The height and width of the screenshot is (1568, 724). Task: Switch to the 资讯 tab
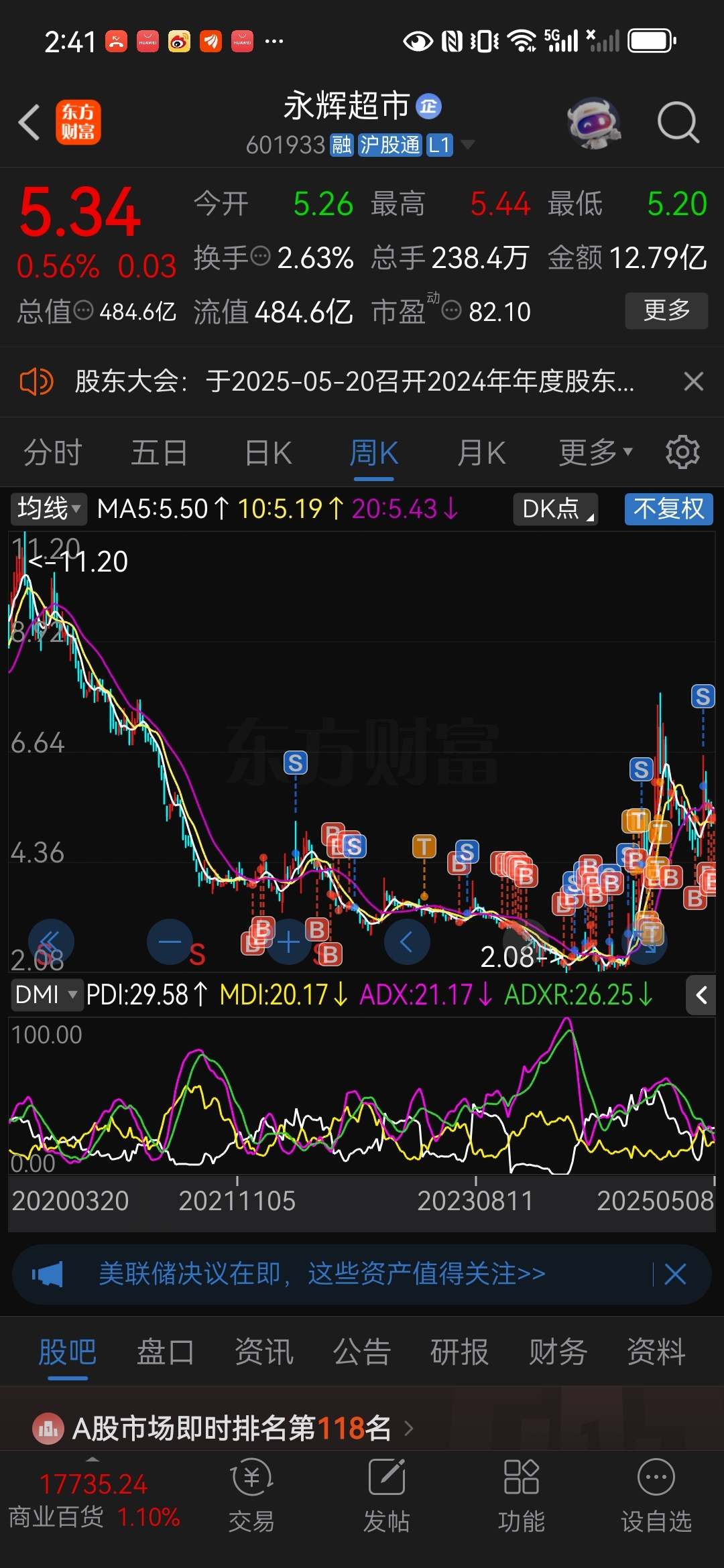coord(263,1352)
